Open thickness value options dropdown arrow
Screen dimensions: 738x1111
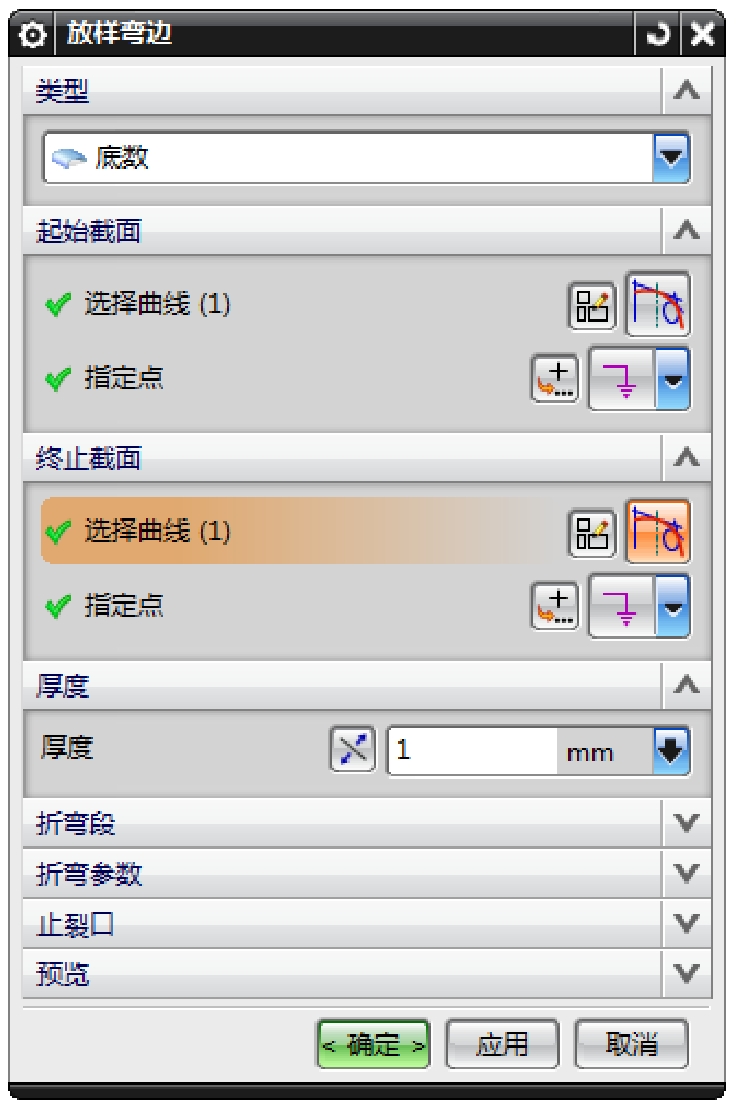pos(671,750)
